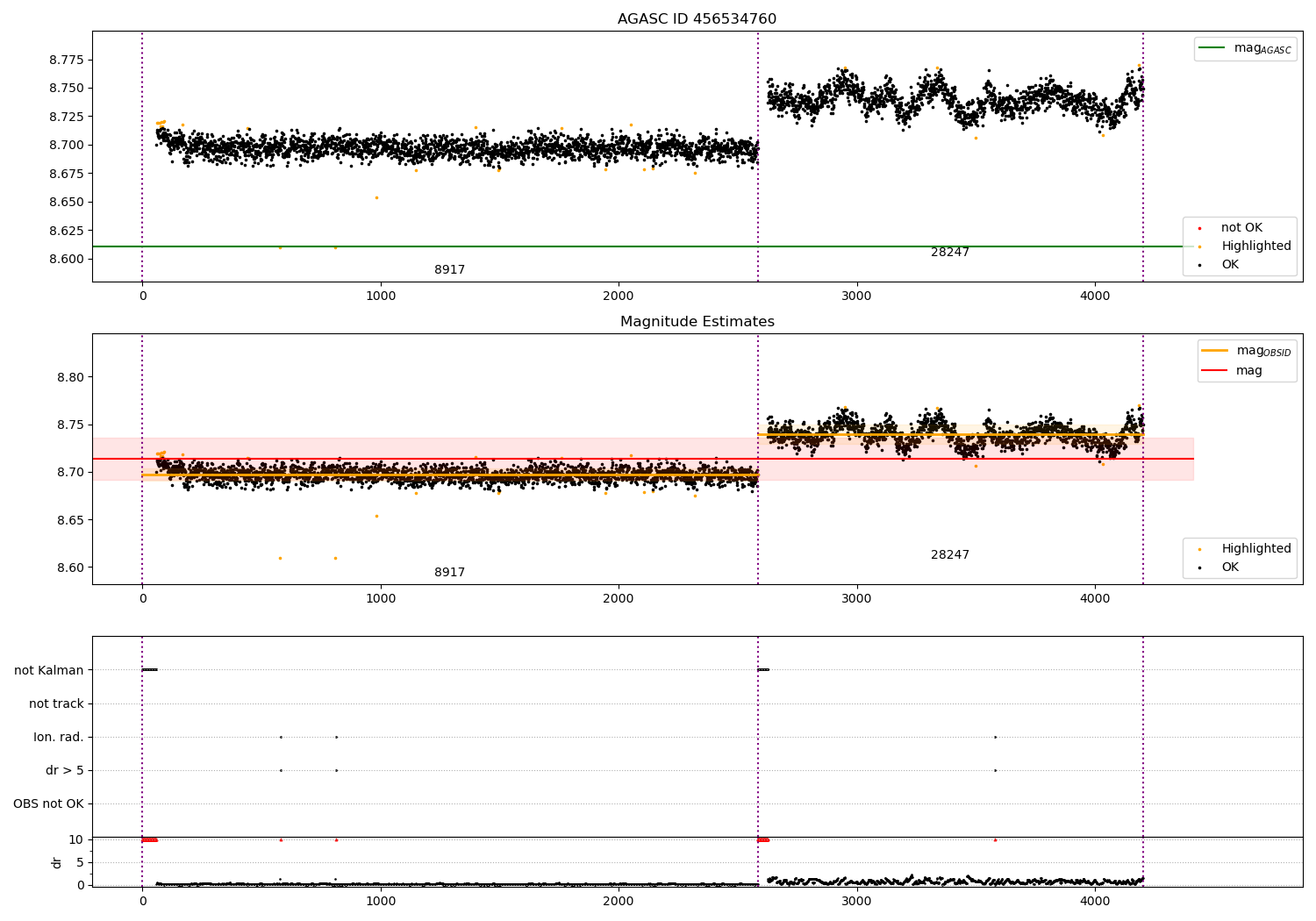Click the red "mag" legend entry
The height and width of the screenshot is (921, 1316).
tap(1232, 371)
